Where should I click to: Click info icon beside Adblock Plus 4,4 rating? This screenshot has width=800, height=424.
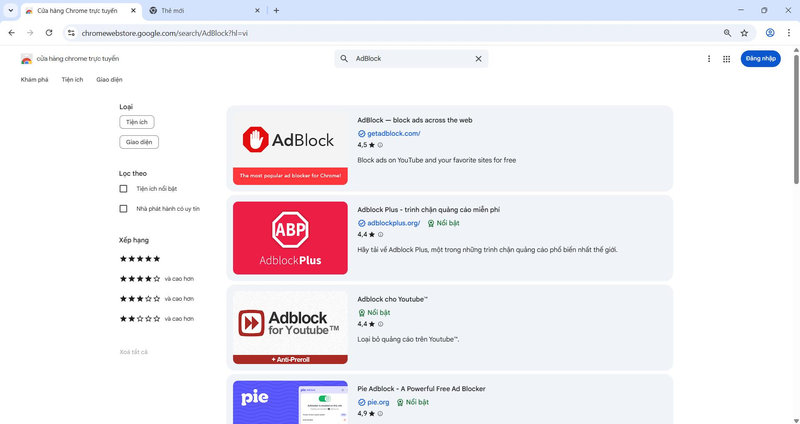[x=380, y=235]
